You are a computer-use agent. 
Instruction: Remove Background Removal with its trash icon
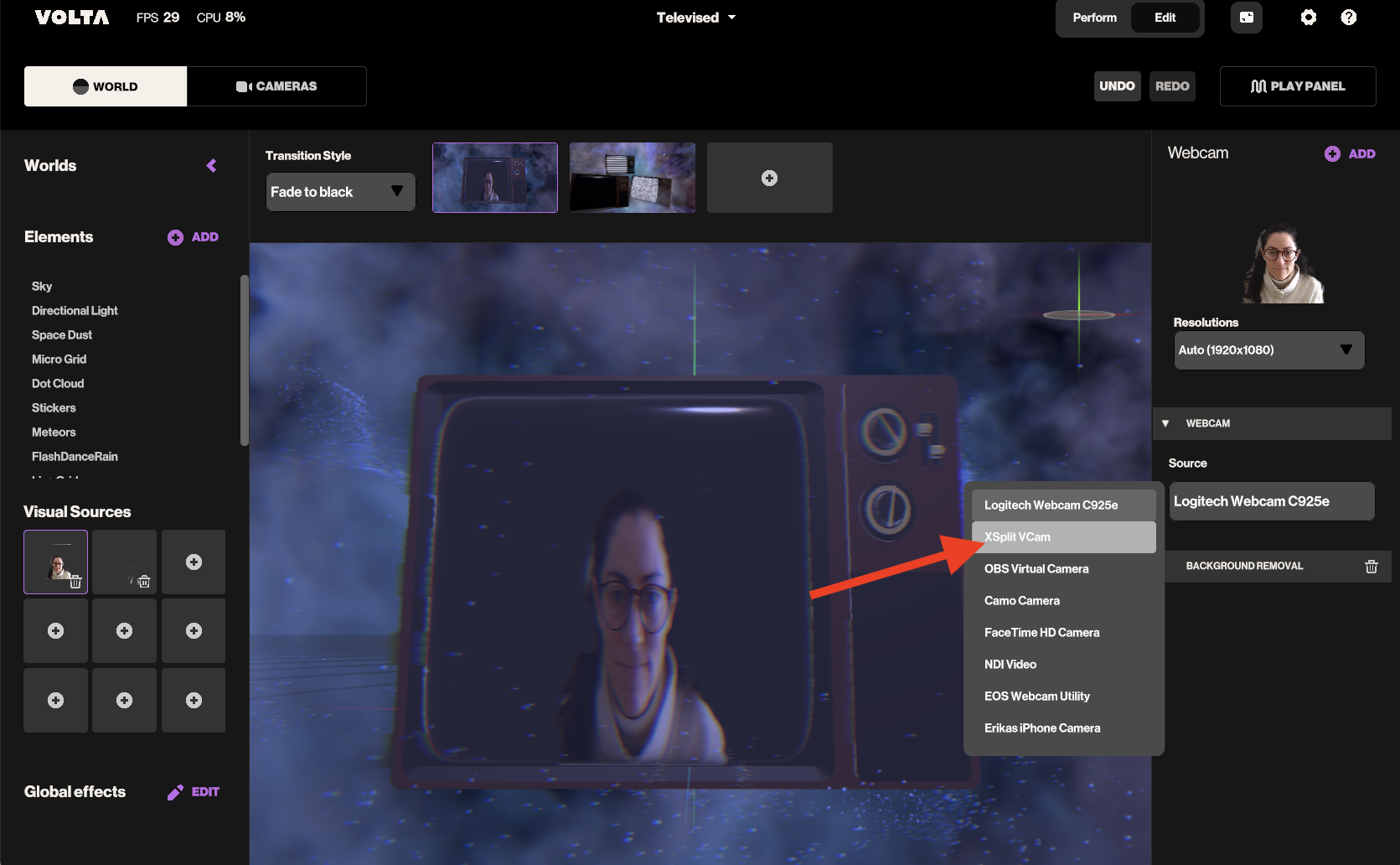1372,567
